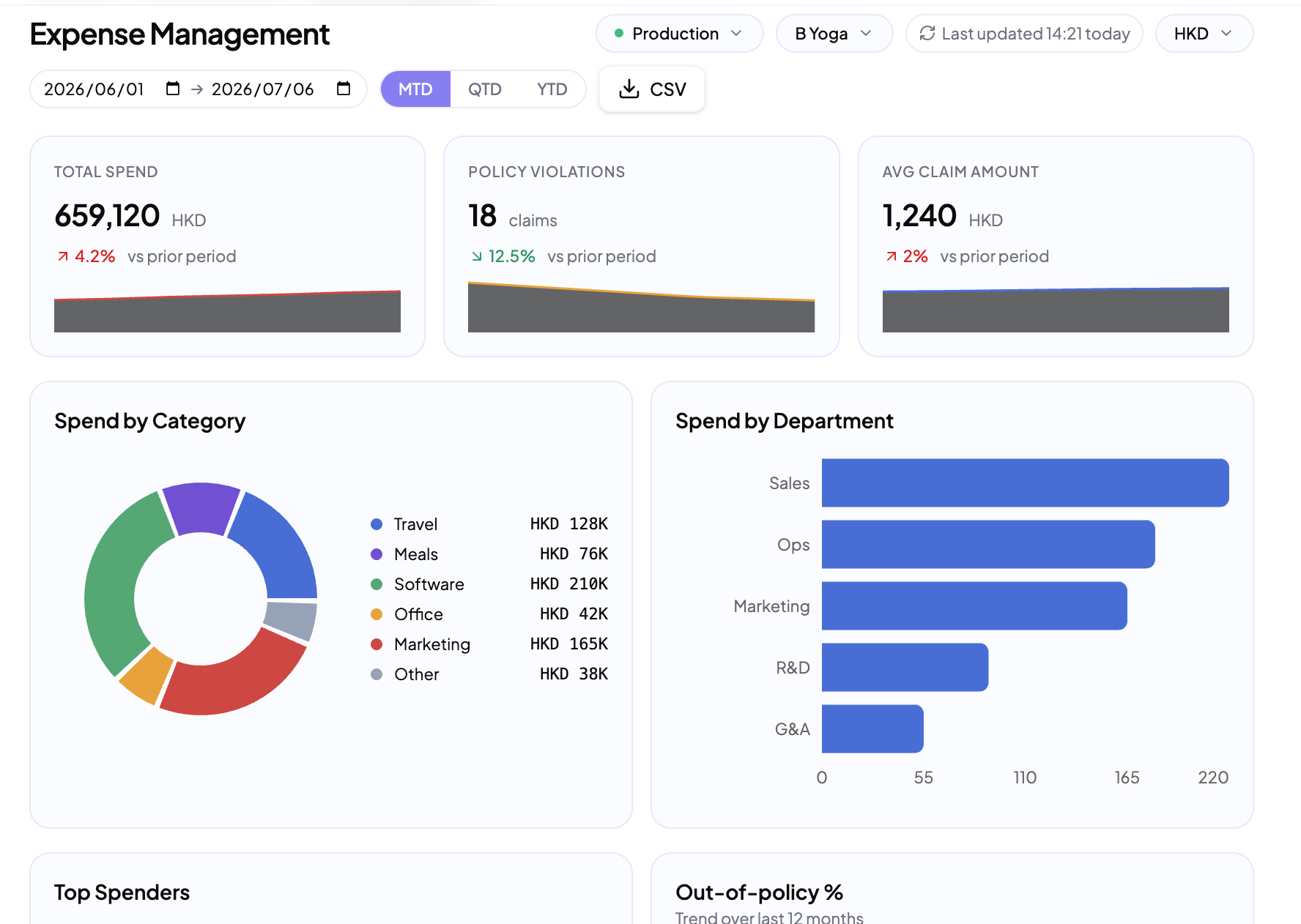This screenshot has width=1301, height=924.
Task: Click the refresh icon beside Last updated
Action: point(927,34)
